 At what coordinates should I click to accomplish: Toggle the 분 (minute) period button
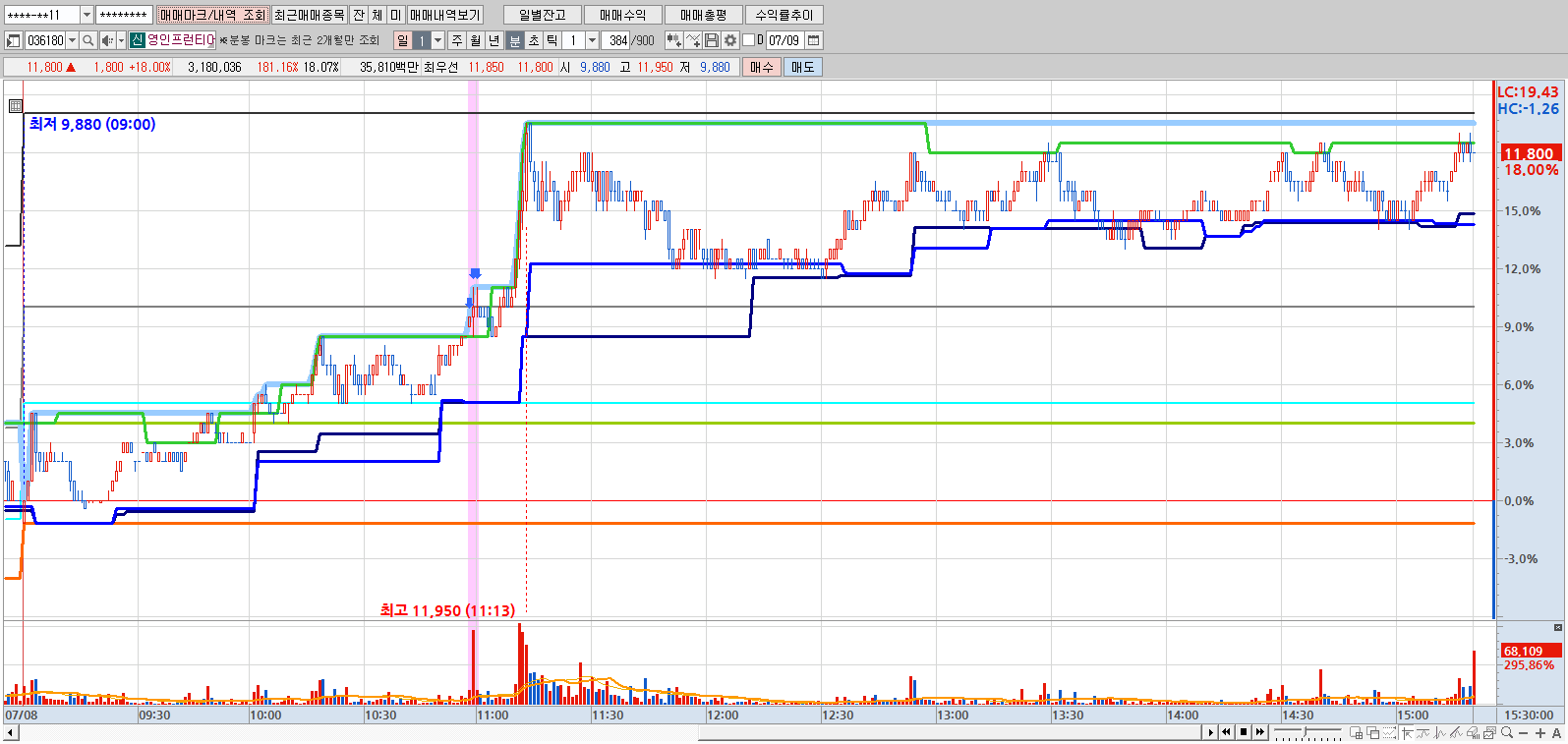pyautogui.click(x=514, y=40)
